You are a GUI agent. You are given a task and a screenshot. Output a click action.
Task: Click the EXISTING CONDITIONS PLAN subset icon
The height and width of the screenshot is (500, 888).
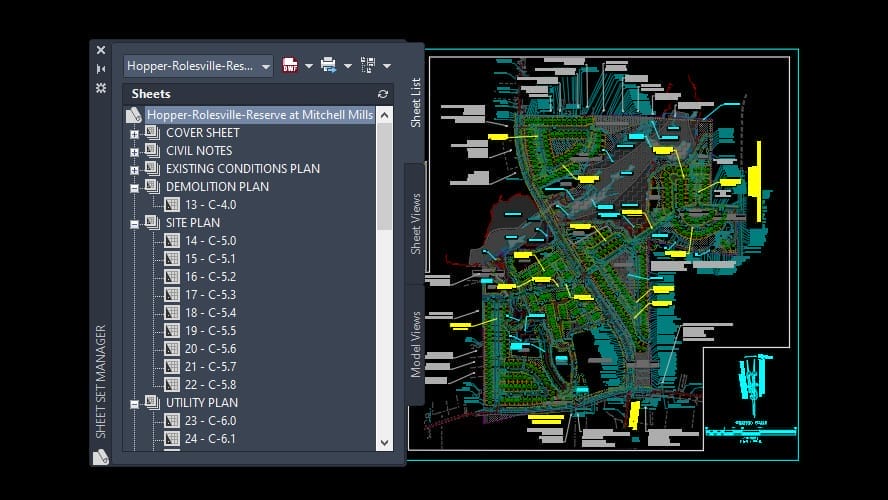152,168
